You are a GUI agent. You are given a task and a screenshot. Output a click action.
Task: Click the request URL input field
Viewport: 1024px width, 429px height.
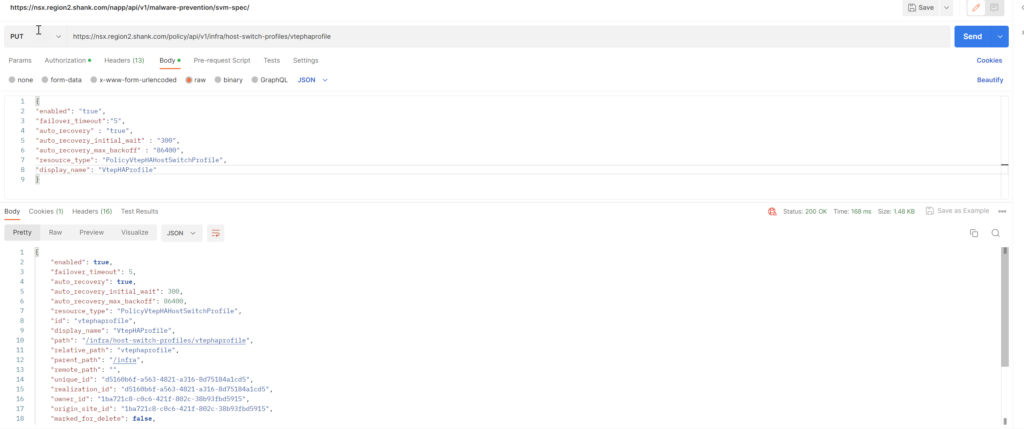click(500, 37)
